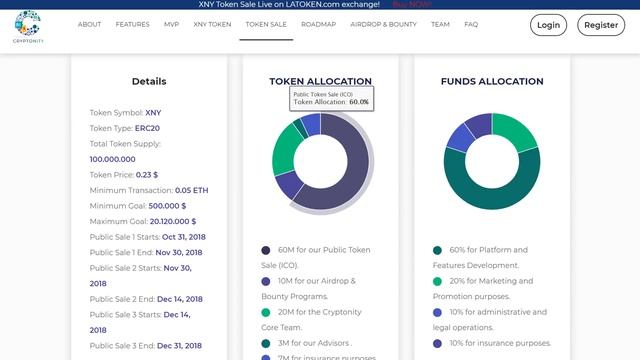Go to AIRDROP & BOUNTY
Viewport: 640px width, 360px height.
coord(383,24)
